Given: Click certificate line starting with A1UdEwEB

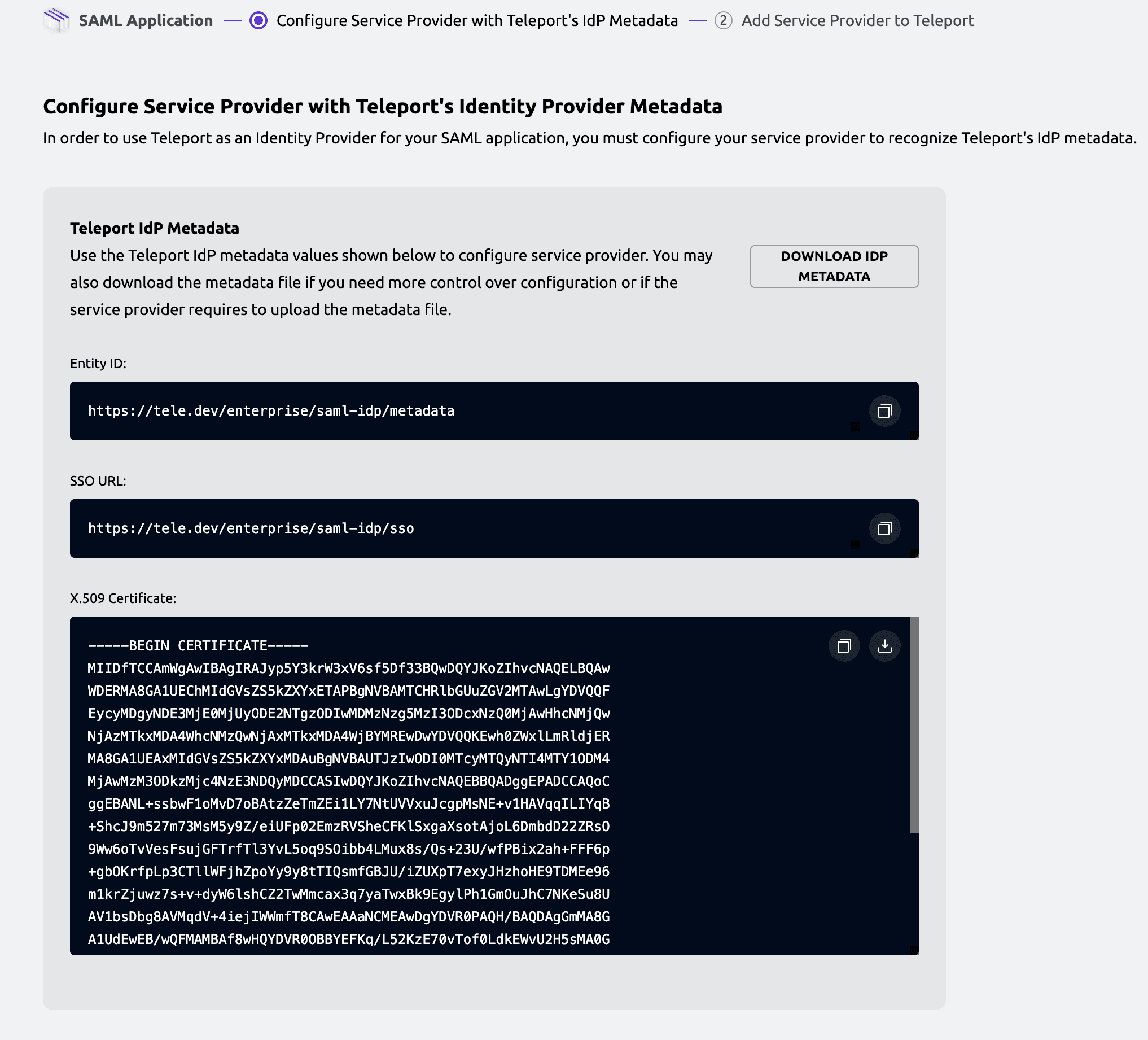Looking at the screenshot, I should (348, 939).
